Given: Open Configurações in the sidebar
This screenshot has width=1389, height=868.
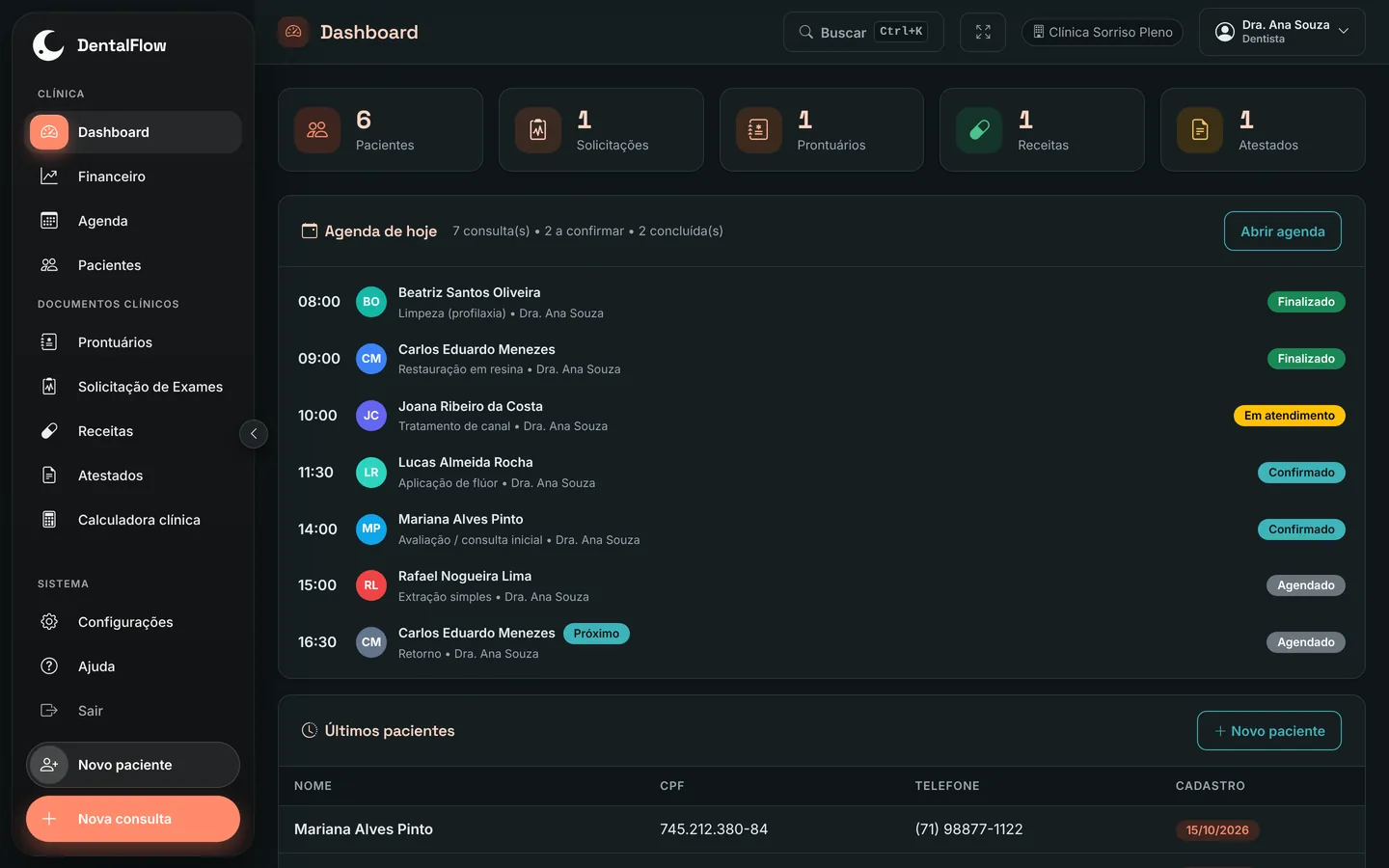Looking at the screenshot, I should pos(133,622).
